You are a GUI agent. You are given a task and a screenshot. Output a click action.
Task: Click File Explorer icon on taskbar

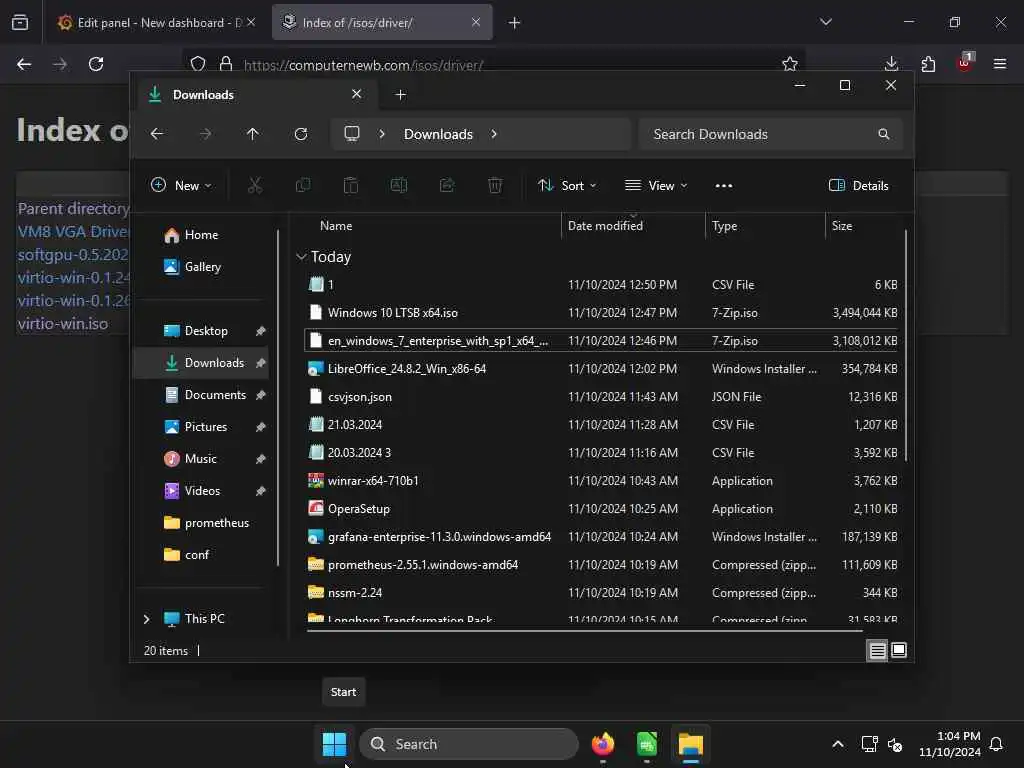[690, 744]
